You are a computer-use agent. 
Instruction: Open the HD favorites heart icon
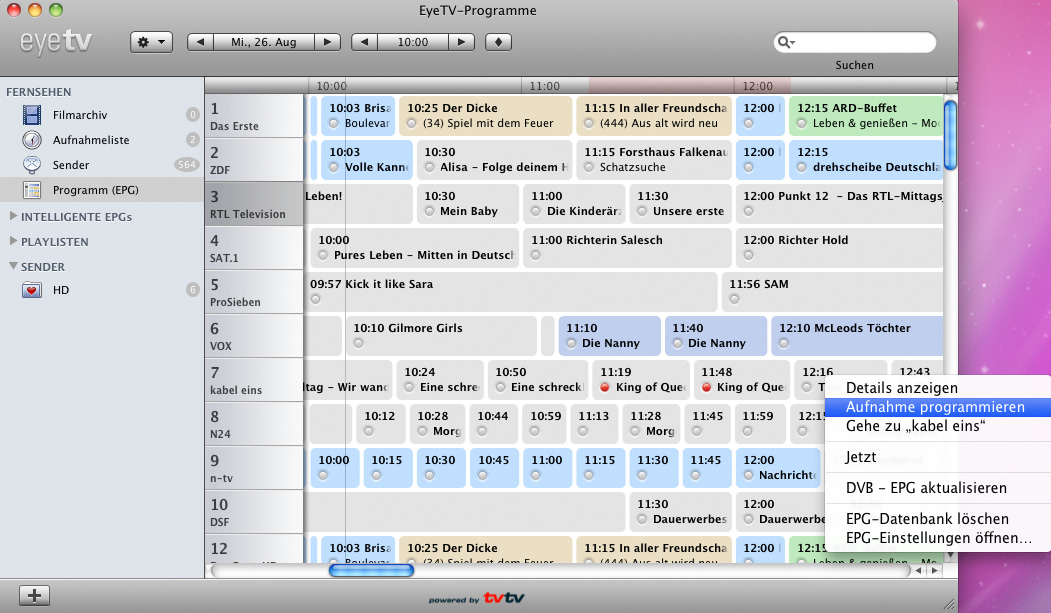[x=32, y=290]
